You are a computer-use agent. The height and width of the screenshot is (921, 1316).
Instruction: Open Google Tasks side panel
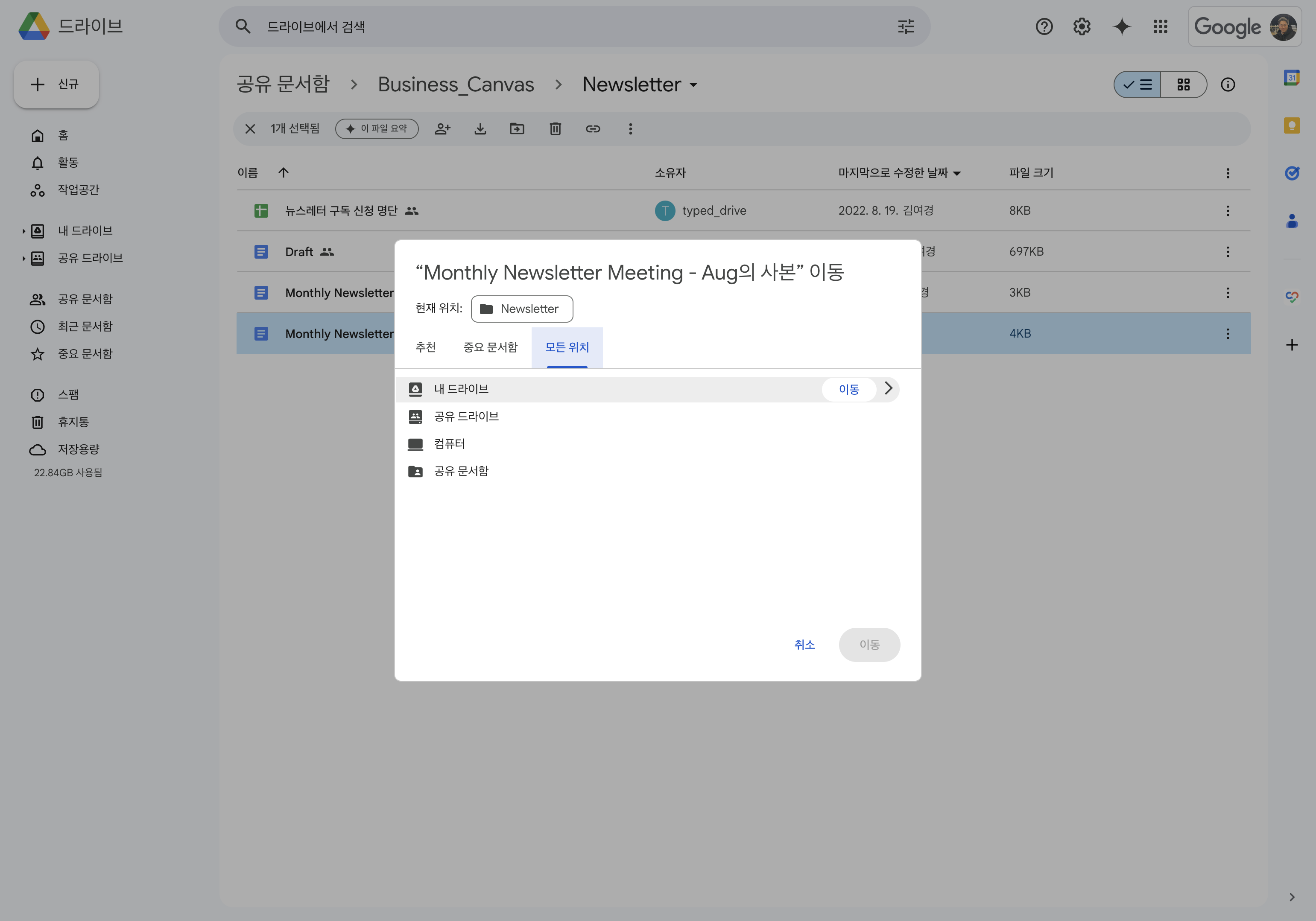[1292, 172]
